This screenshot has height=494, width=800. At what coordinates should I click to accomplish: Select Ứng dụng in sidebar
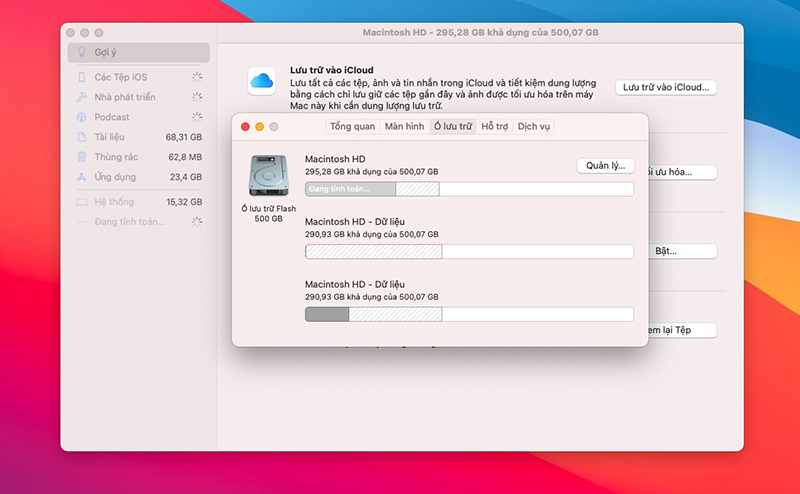coord(138,177)
